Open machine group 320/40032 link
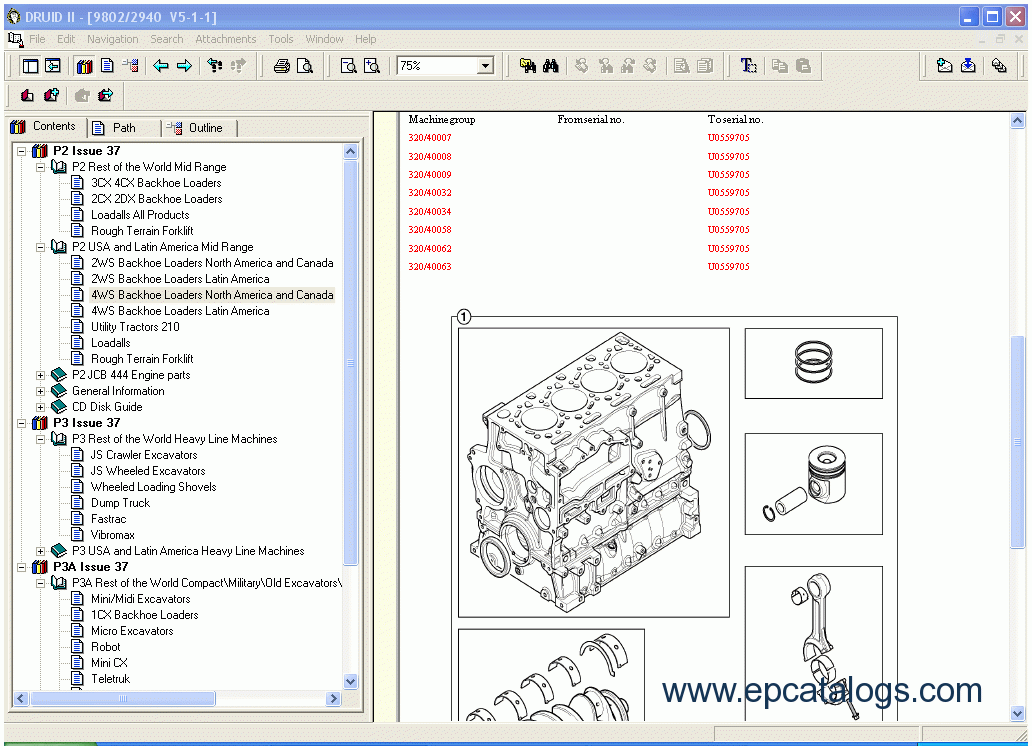The width and height of the screenshot is (1032, 746). [430, 193]
